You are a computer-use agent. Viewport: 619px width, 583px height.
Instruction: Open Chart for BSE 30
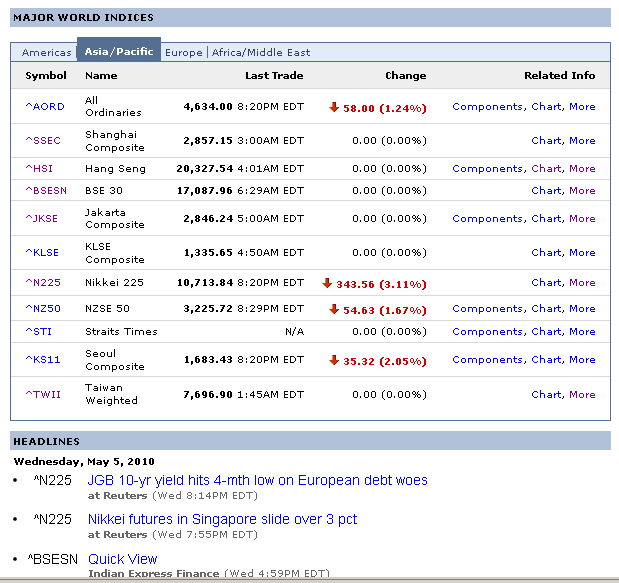coord(546,191)
